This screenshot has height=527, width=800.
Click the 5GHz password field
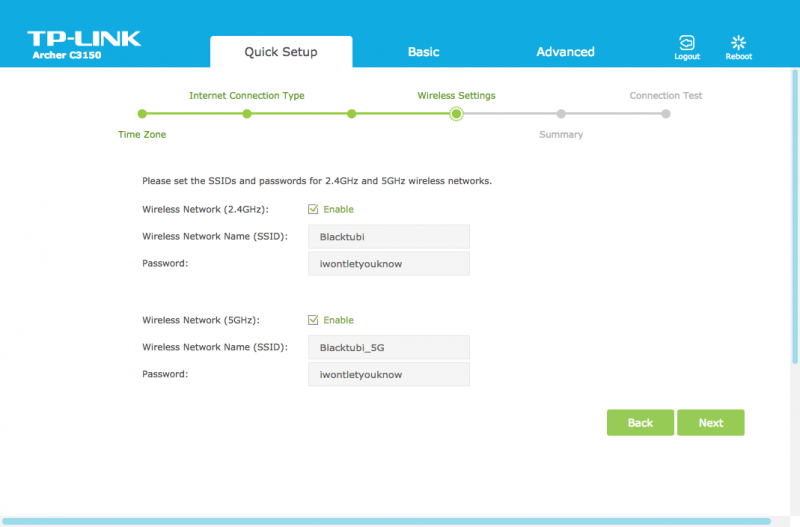point(389,374)
